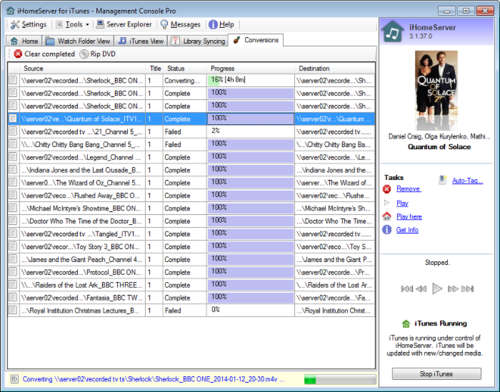The image size is (500, 392).
Task: Toggle checkbox for converting Sherlock row
Action: [13, 80]
